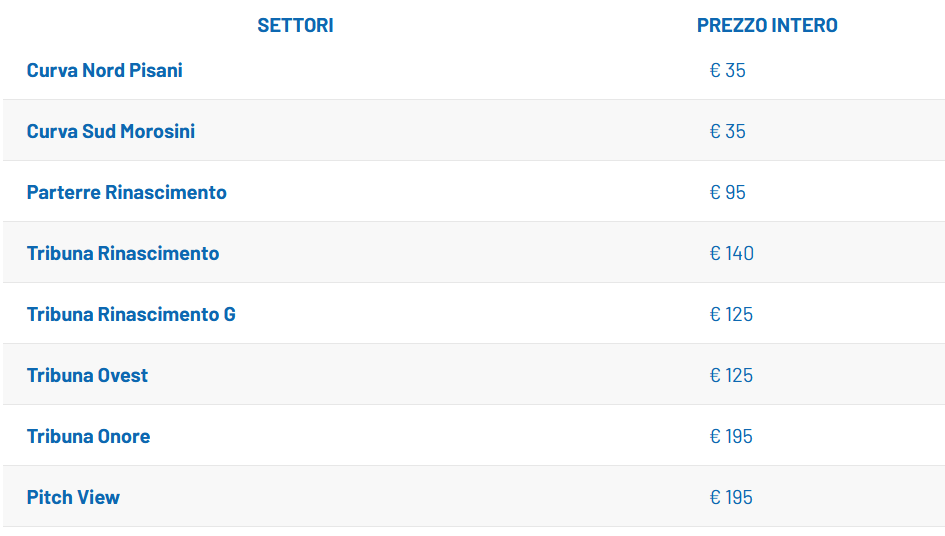Select the Curva Nord Pisani sector name

105,71
